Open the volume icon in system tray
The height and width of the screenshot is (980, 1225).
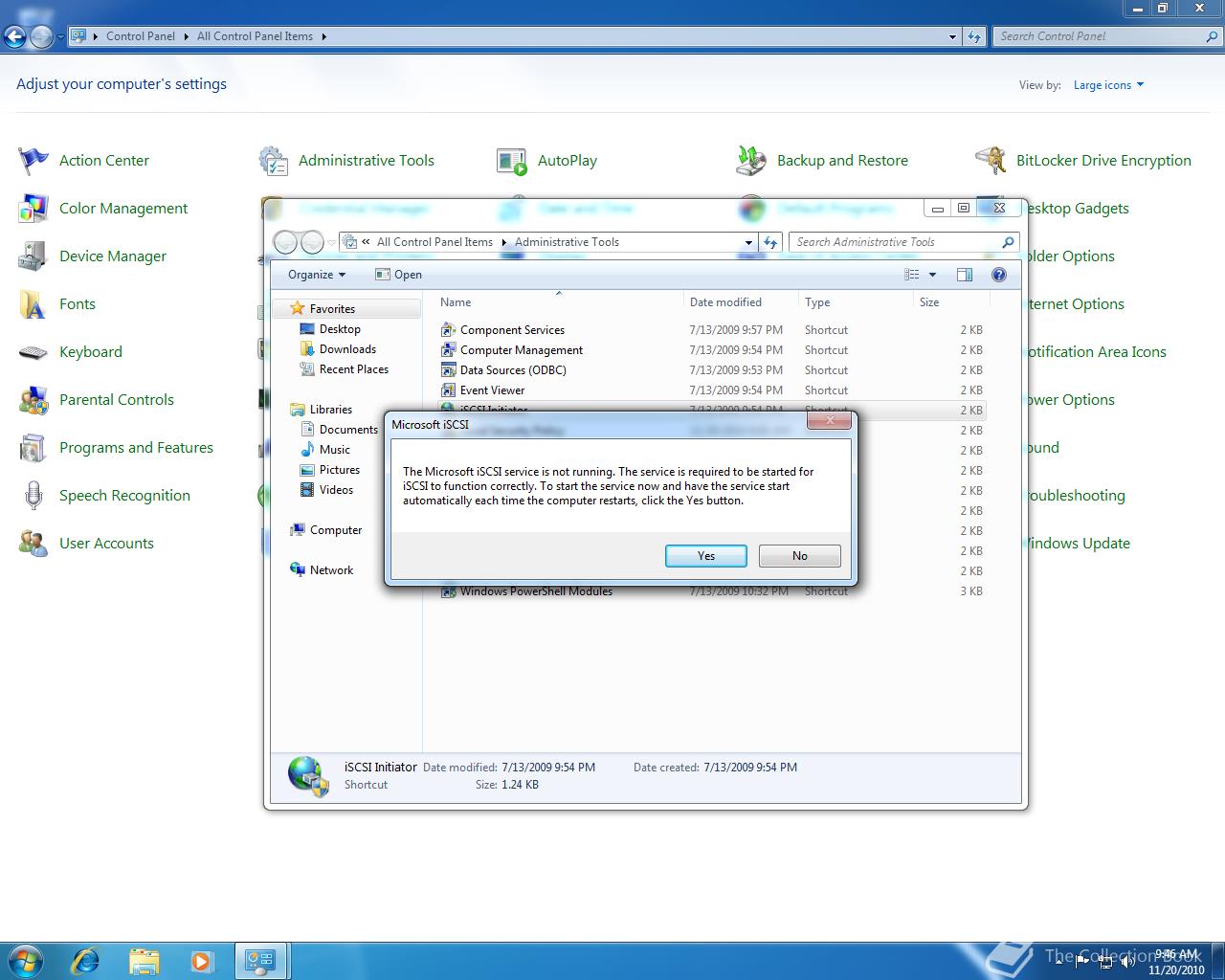(x=1126, y=962)
